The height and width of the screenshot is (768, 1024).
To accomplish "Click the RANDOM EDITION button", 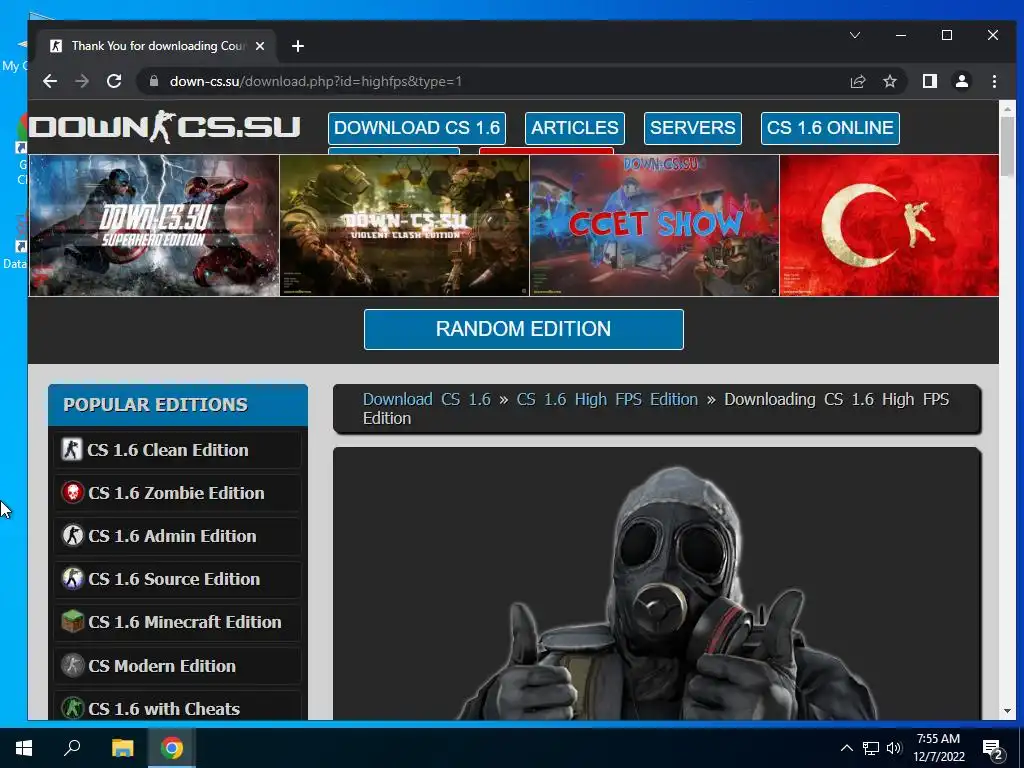I will point(524,329).
